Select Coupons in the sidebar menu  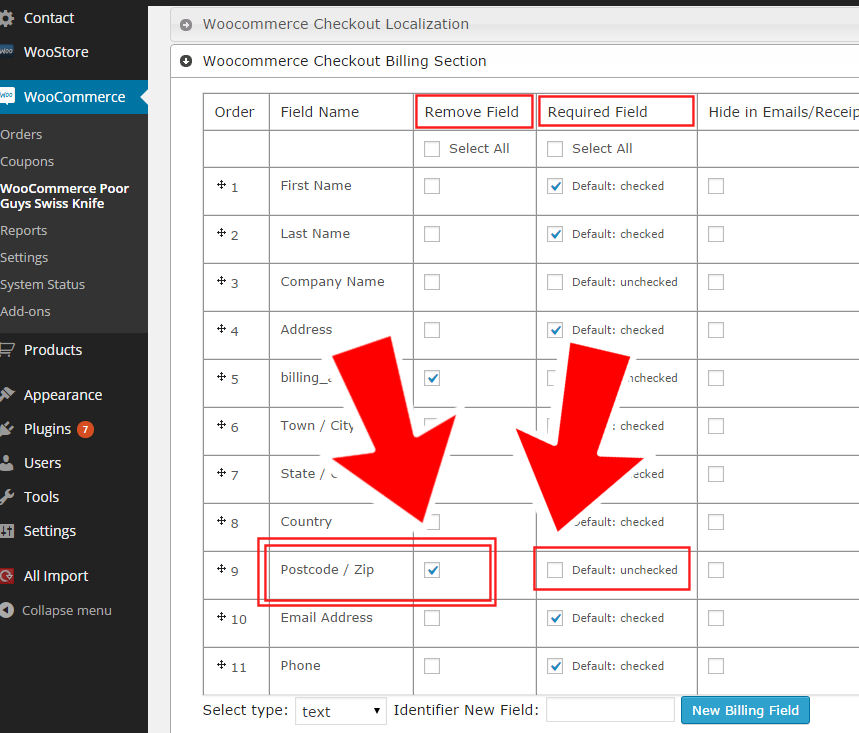[x=27, y=161]
